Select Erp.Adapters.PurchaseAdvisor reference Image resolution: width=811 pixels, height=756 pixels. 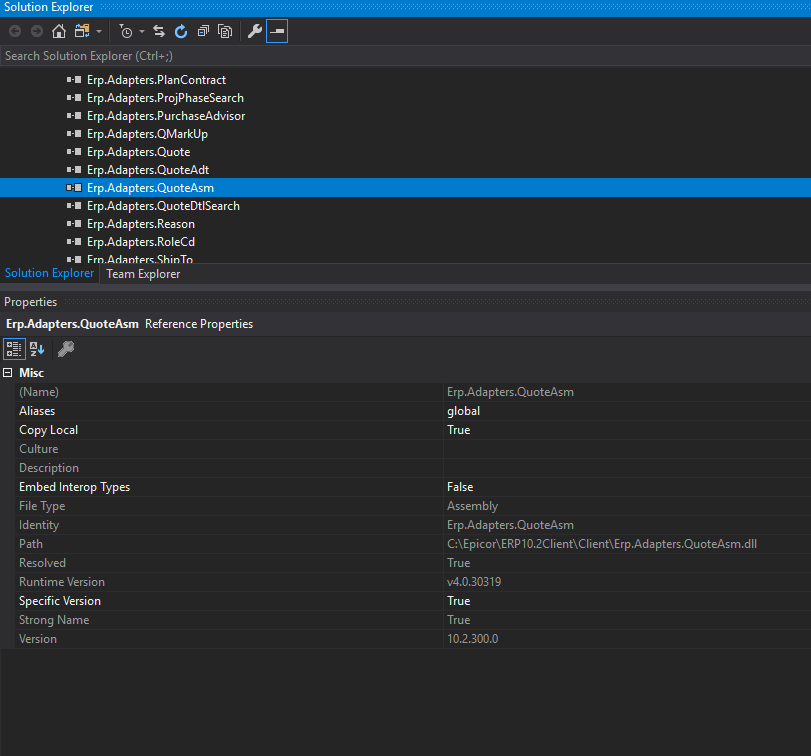[x=166, y=116]
